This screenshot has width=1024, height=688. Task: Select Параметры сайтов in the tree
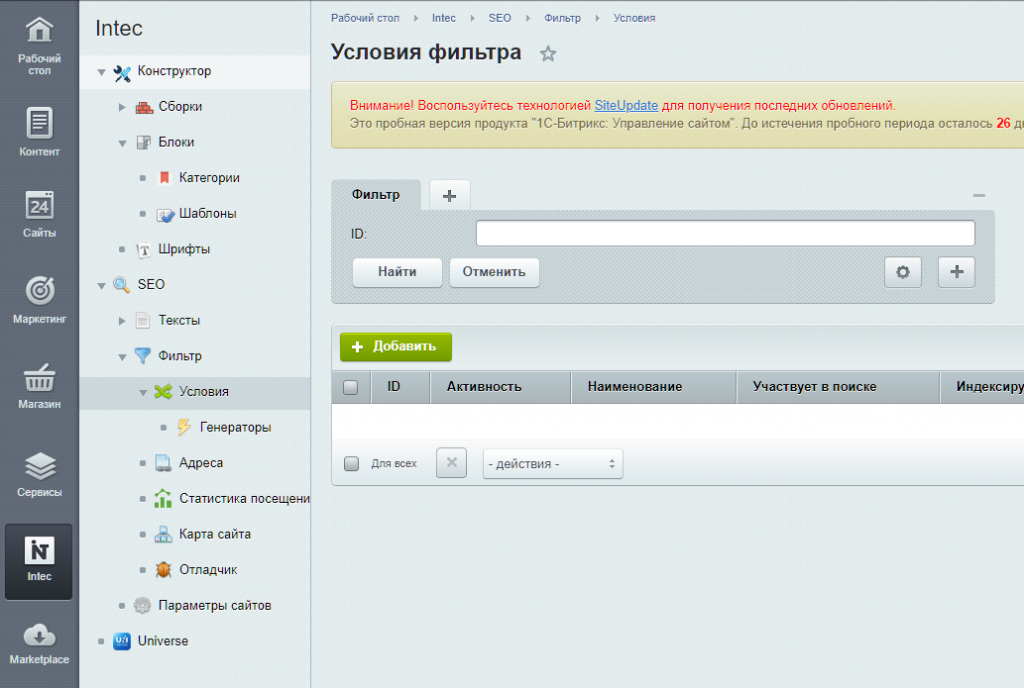coord(215,606)
